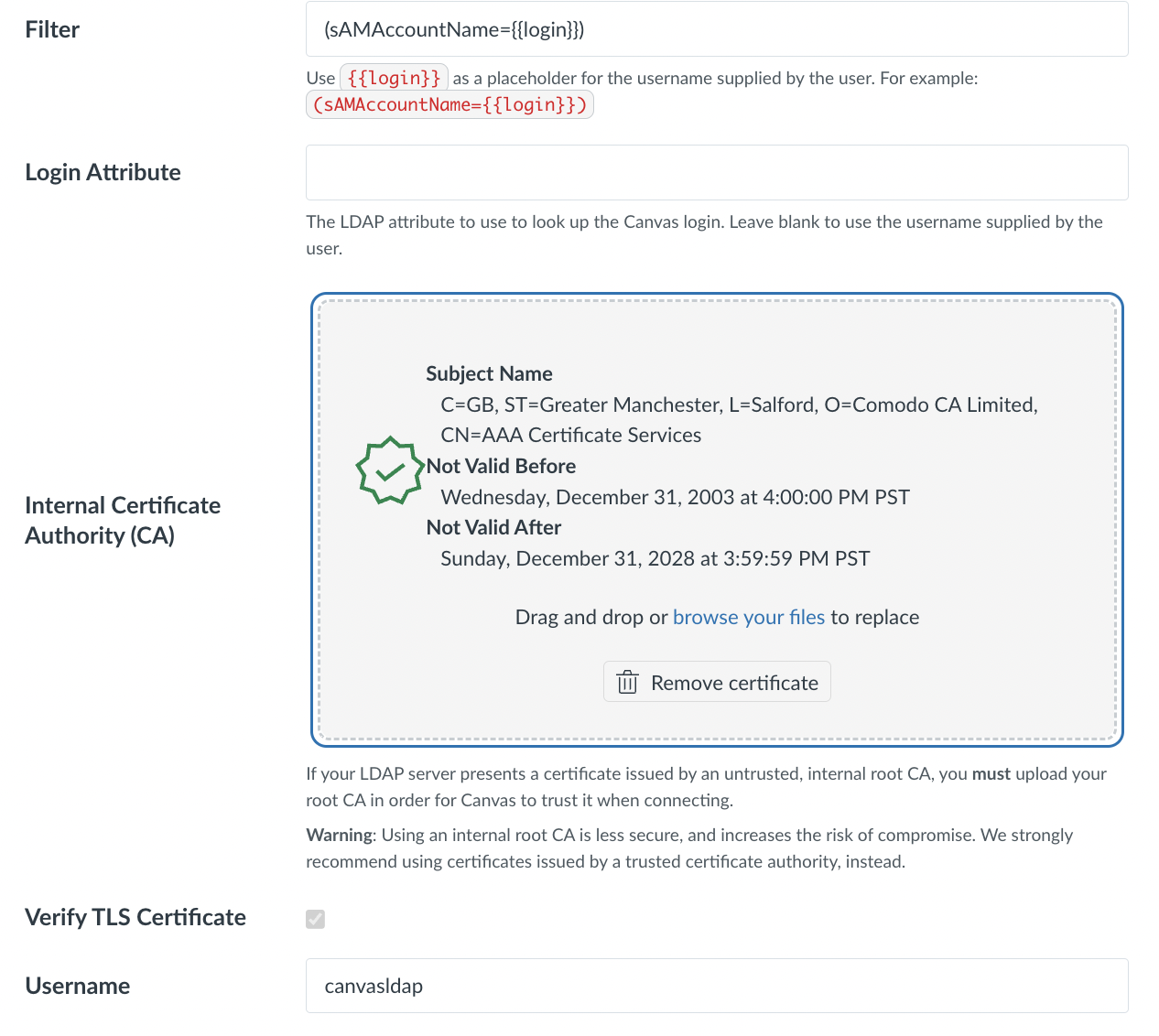
Task: Click the December 31, 2003 date value
Action: pos(676,497)
